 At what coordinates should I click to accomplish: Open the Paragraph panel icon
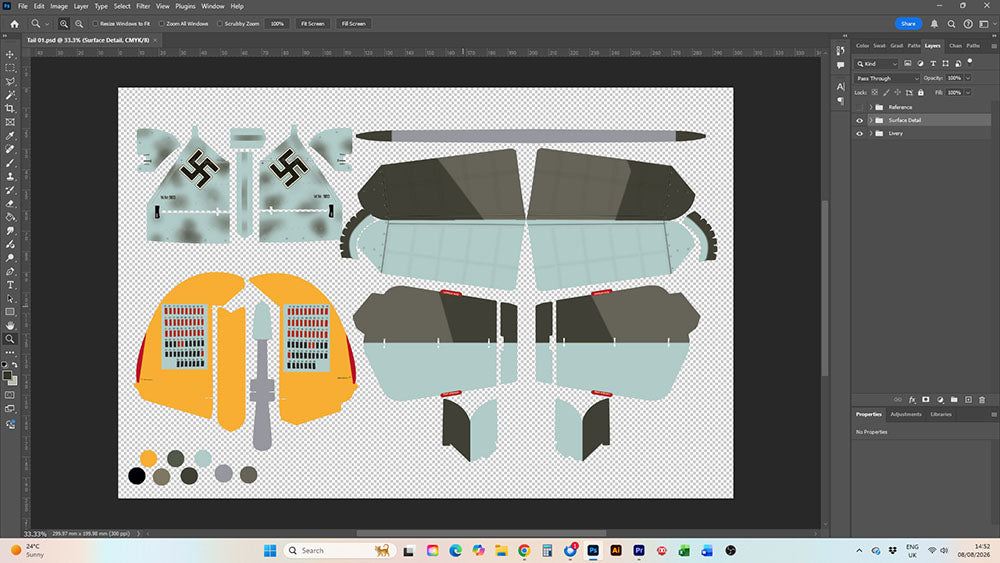841,101
